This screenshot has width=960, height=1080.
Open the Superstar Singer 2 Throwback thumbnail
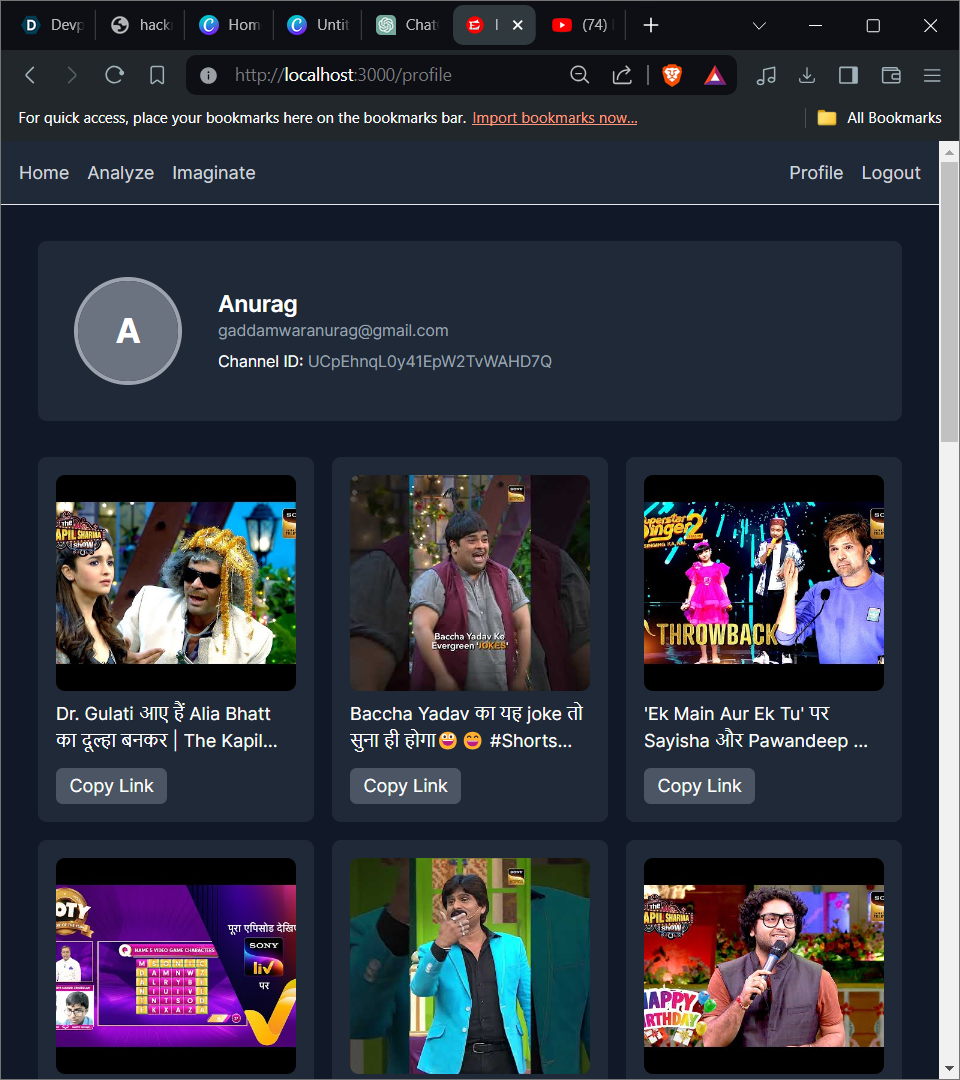764,583
